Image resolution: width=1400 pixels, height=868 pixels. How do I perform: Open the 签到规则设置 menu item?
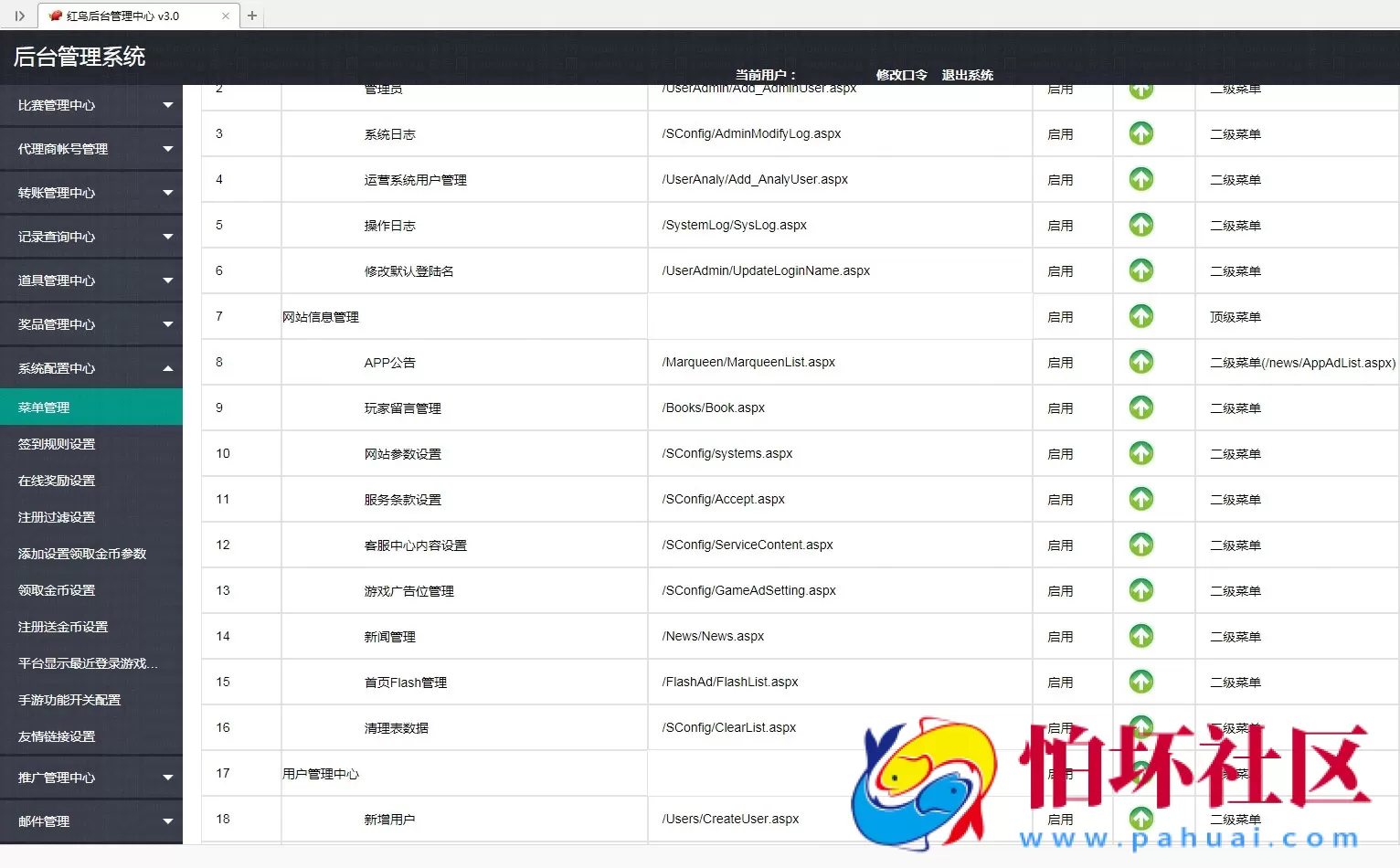click(91, 443)
